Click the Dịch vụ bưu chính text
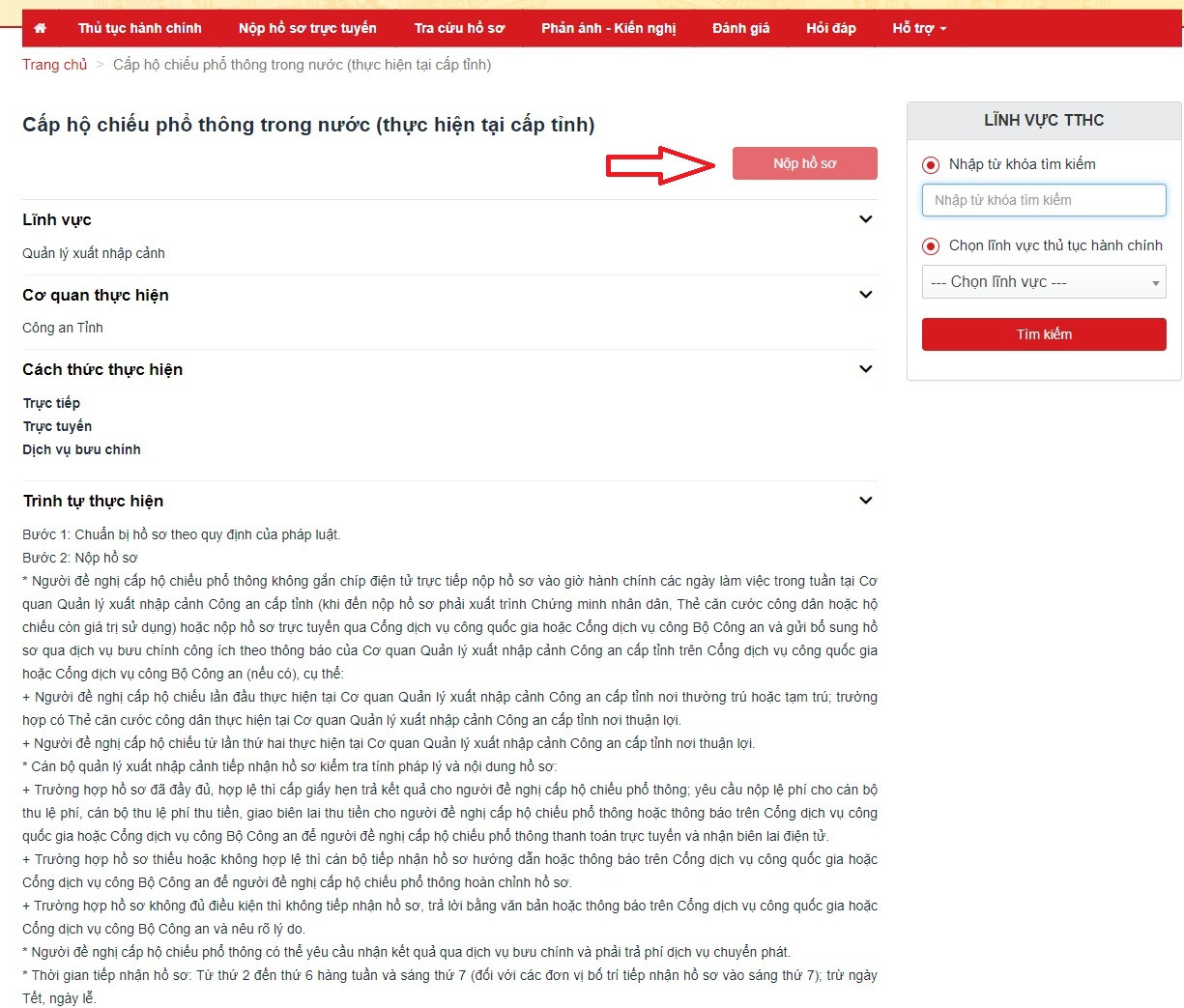Image resolution: width=1184 pixels, height=1008 pixels. click(x=82, y=449)
